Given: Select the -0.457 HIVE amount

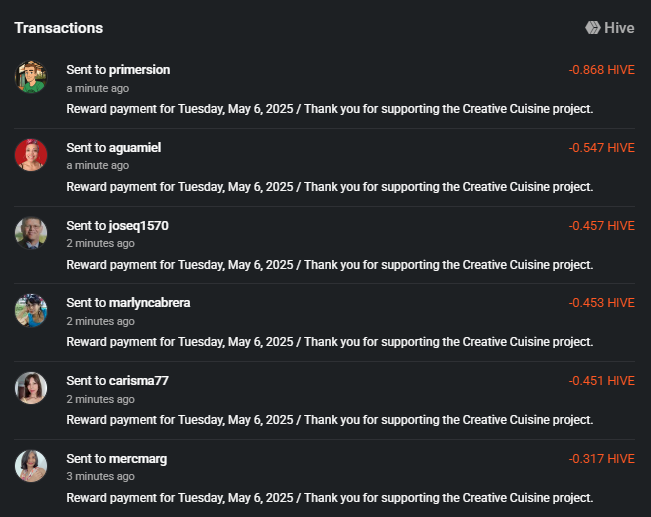Looking at the screenshot, I should coord(601,226).
